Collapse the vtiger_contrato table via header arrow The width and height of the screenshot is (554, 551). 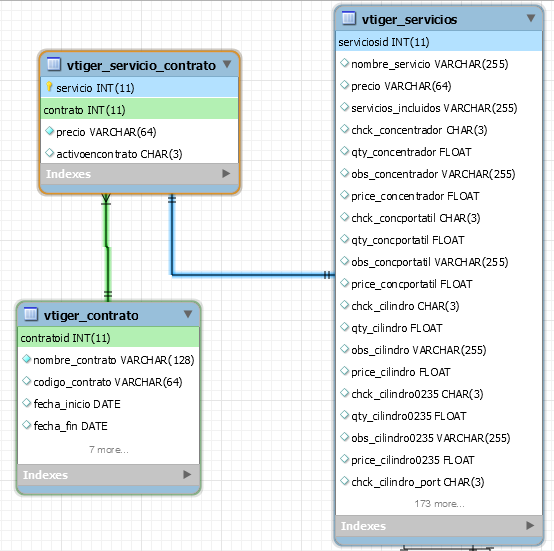pos(188,314)
